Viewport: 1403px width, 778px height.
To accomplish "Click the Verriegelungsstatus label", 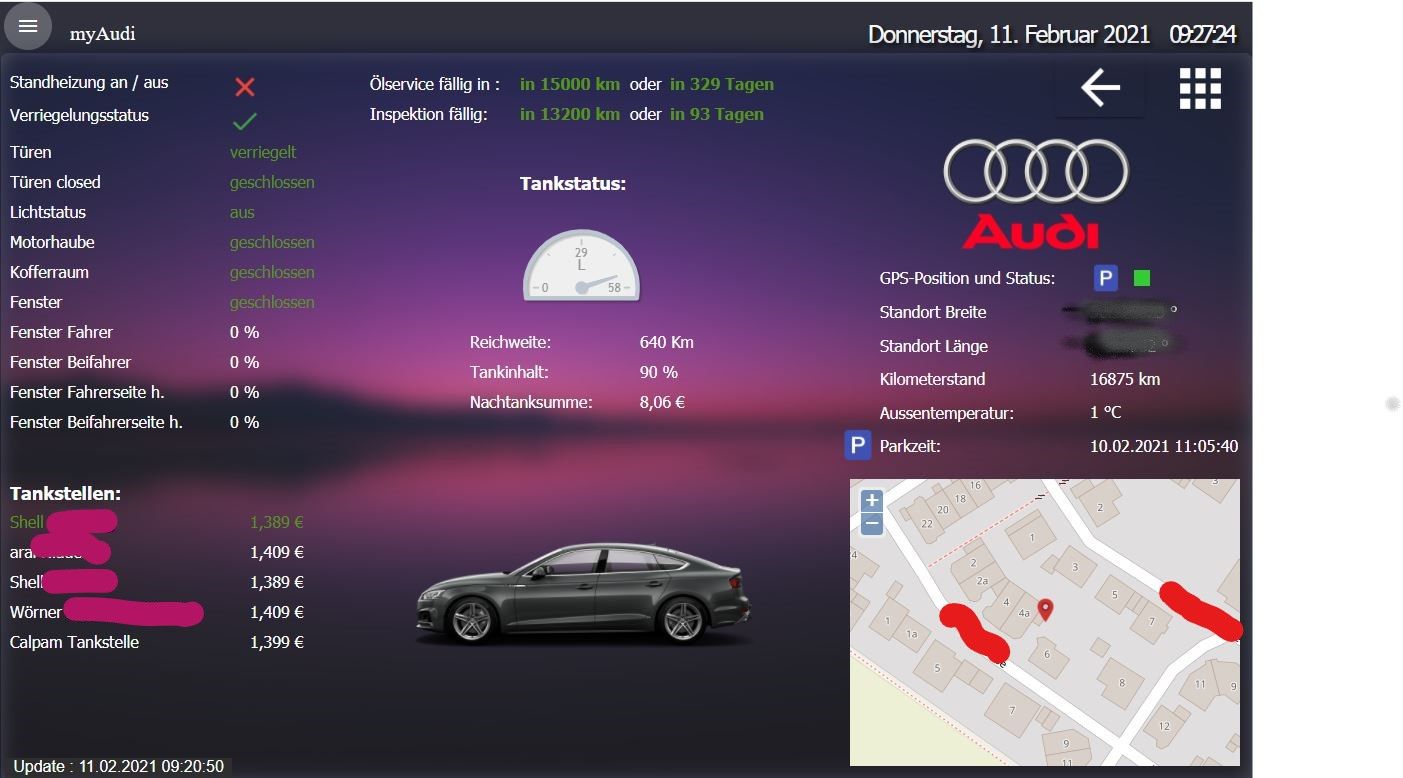I will tap(79, 115).
